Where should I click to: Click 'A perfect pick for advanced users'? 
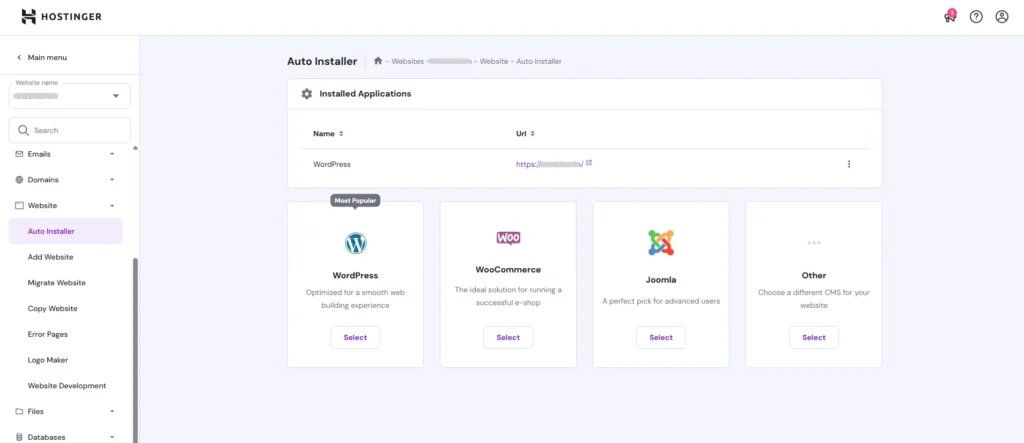click(x=661, y=301)
